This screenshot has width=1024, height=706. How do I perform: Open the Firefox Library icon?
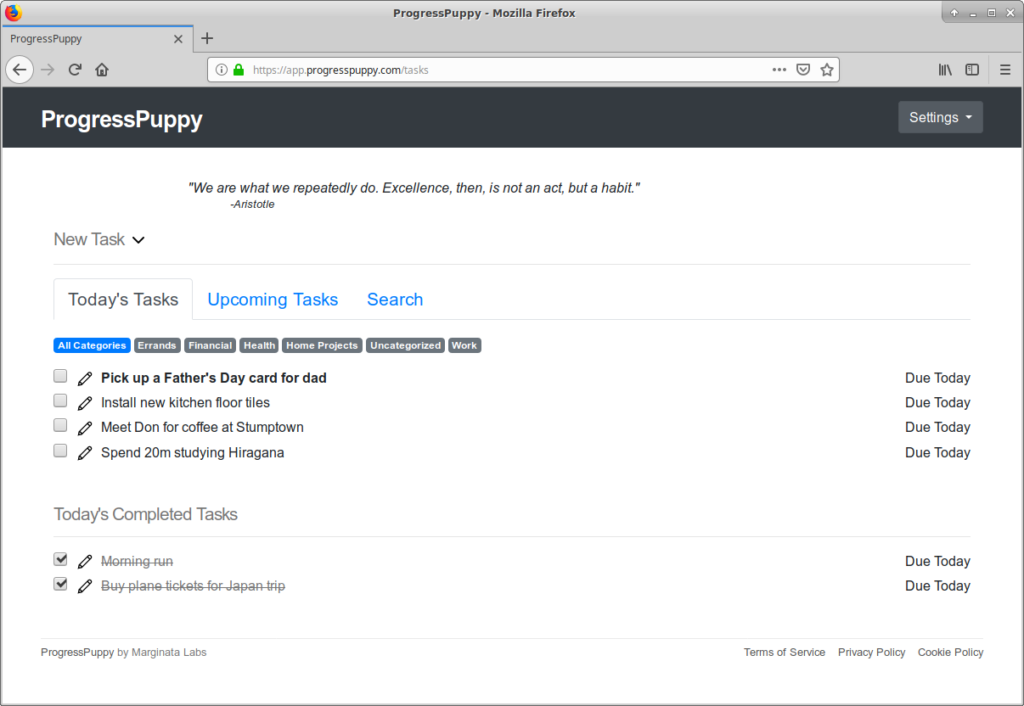[x=944, y=69]
